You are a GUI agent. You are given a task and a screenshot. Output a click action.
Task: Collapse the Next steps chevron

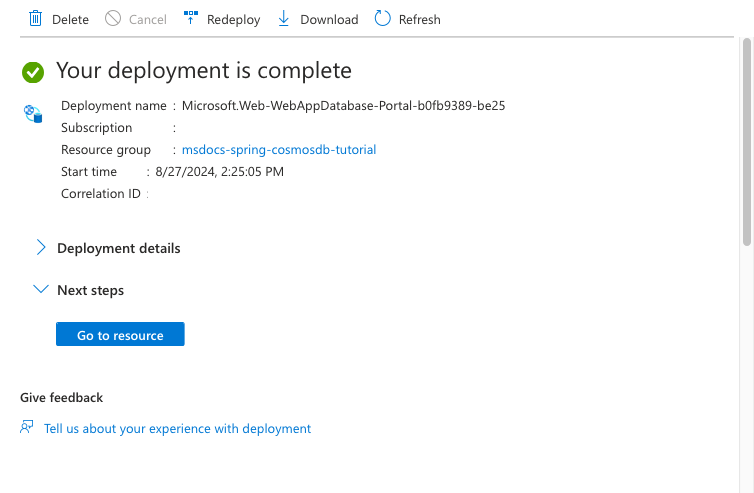pyautogui.click(x=41, y=289)
